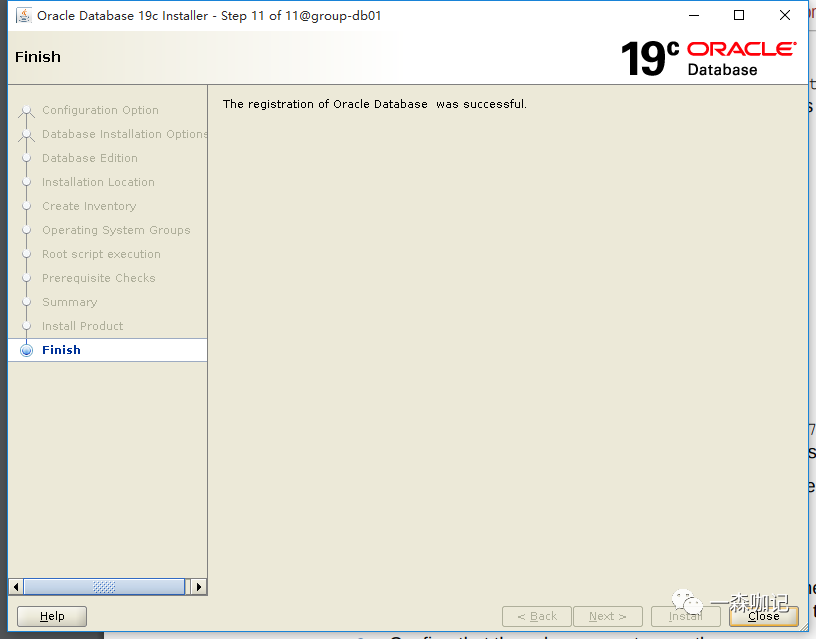Close the installer window via X
Screen dimensions: 816x639
785,16
